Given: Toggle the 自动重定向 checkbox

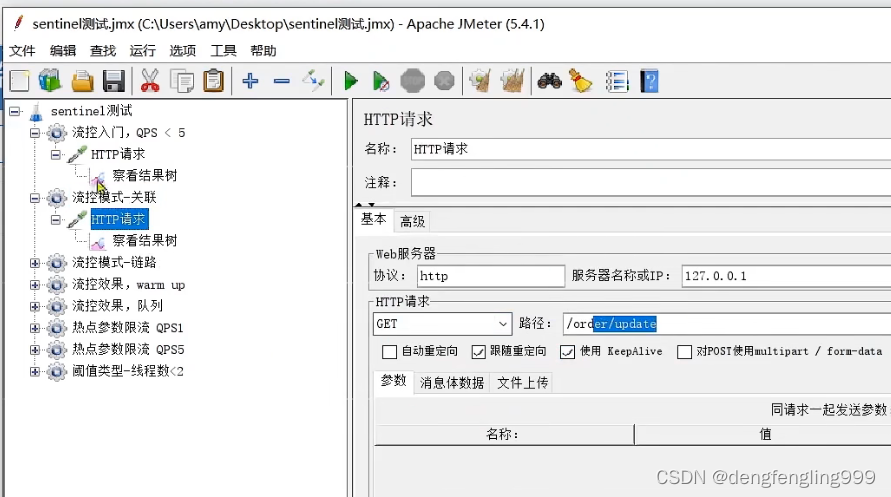Looking at the screenshot, I should 389,352.
